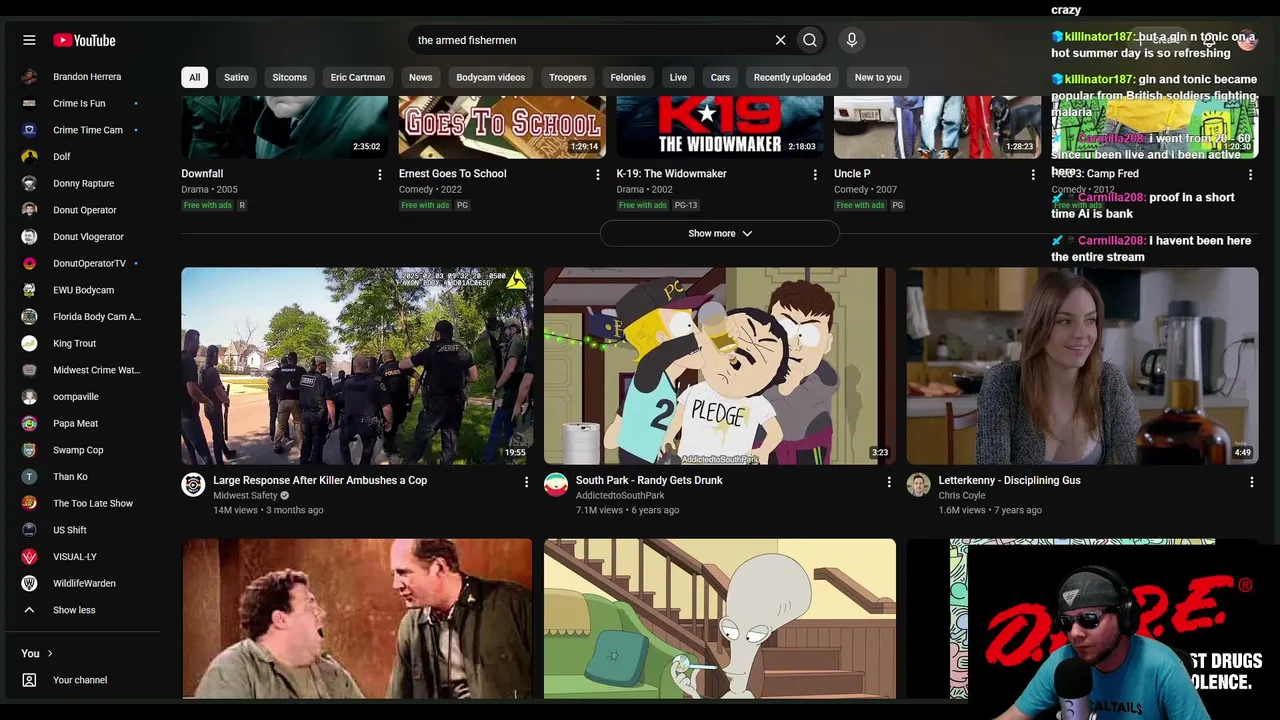
Task: Play Large Response After Killer Ambushes thumbnail
Action: click(357, 365)
